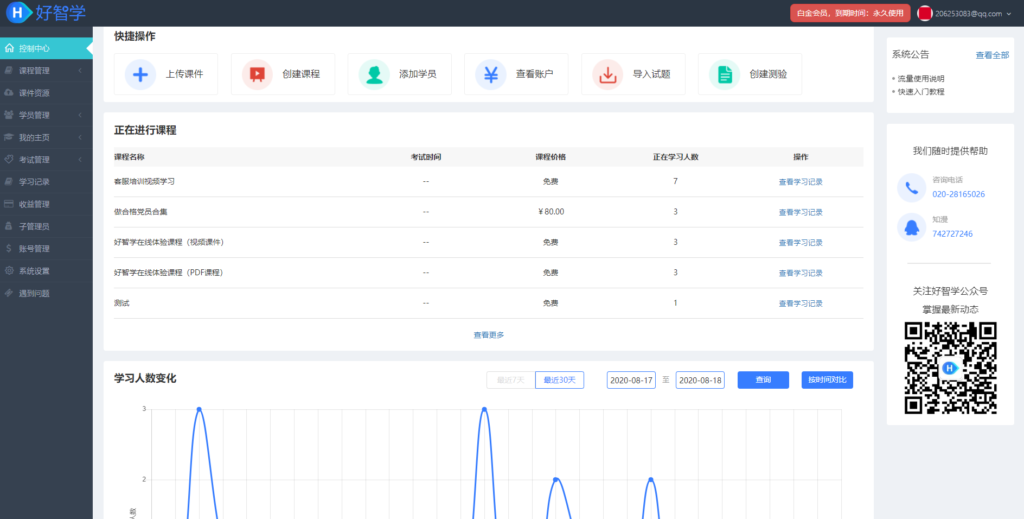Screen dimensions: 1024x519
Task: Click the phone number 020-28165026
Action: coord(959,195)
